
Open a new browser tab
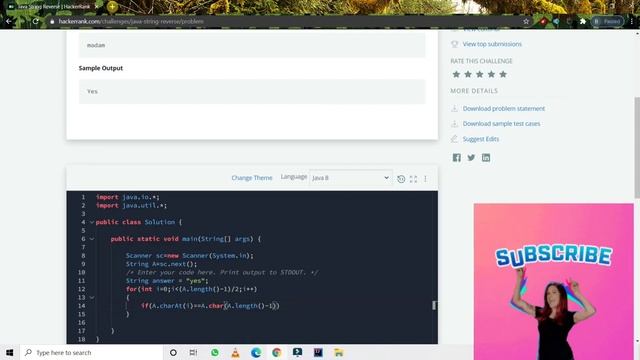(112, 7)
